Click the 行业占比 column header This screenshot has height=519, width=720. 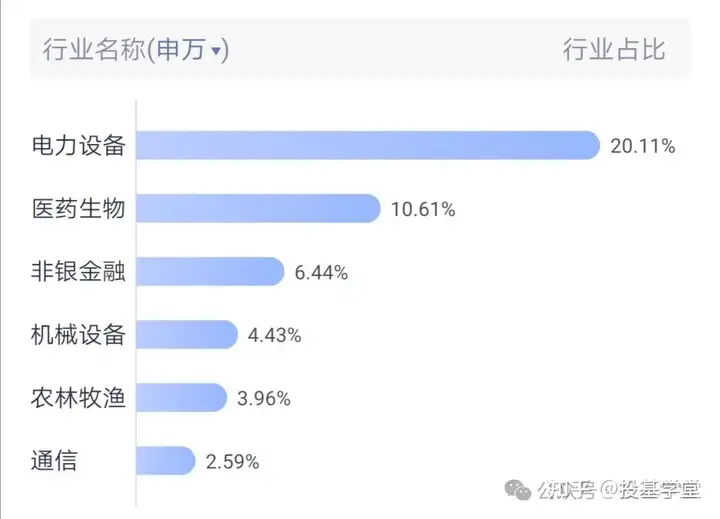pyautogui.click(x=614, y=49)
